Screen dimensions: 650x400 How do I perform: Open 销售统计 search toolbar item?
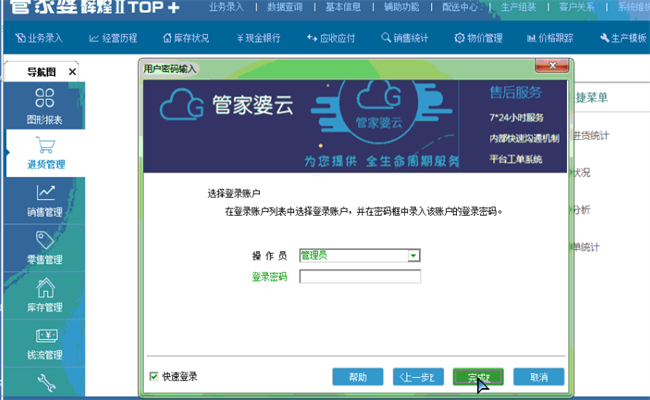[x=405, y=38]
